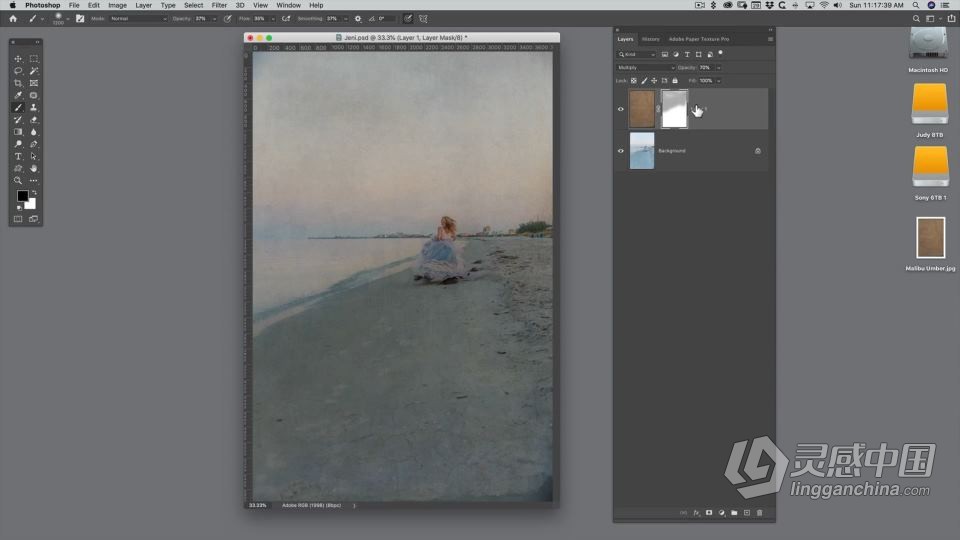Viewport: 960px width, 540px height.
Task: Select Layer 1 mask thumbnail
Action: (x=674, y=109)
